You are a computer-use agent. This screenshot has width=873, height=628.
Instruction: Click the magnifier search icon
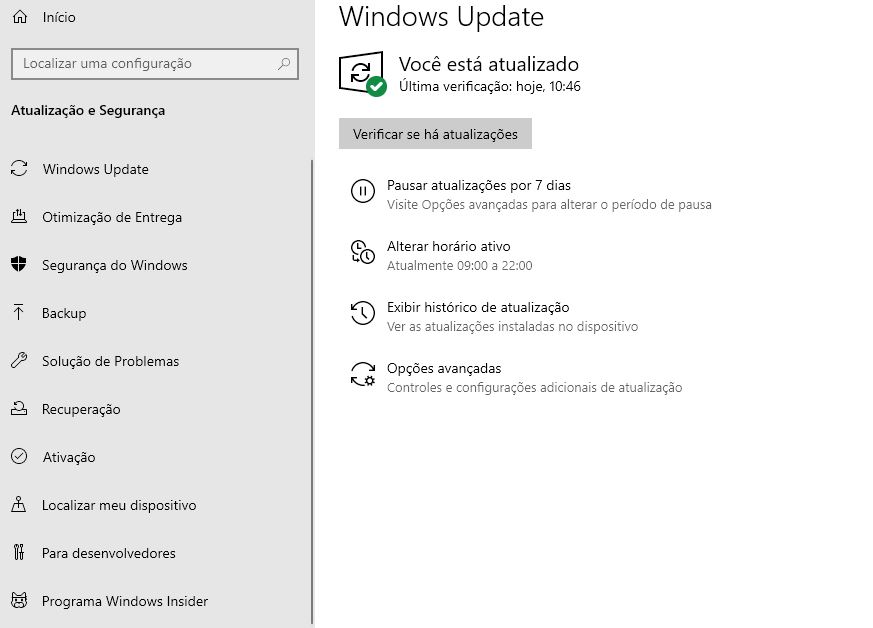[x=284, y=63]
